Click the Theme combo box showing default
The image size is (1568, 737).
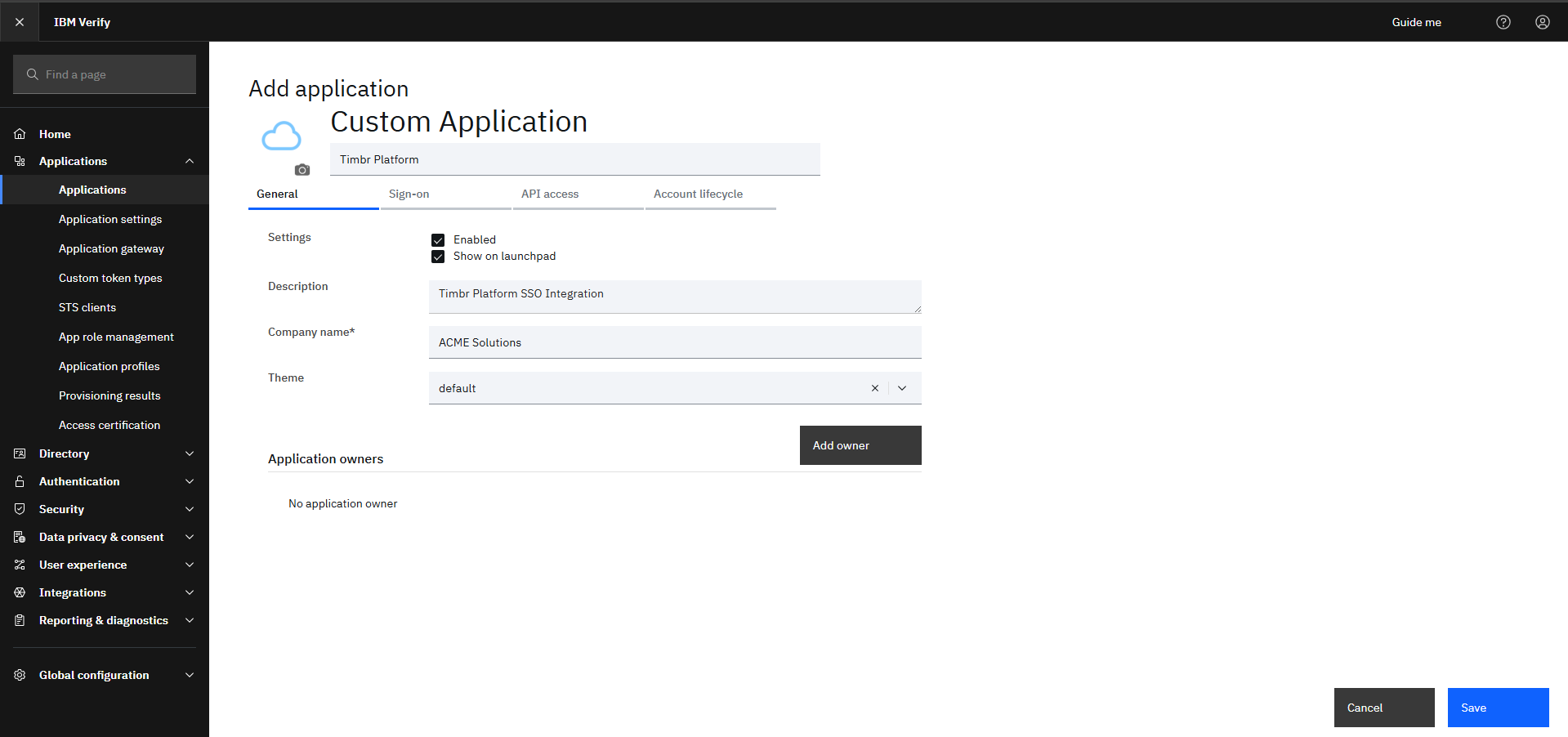pos(675,388)
